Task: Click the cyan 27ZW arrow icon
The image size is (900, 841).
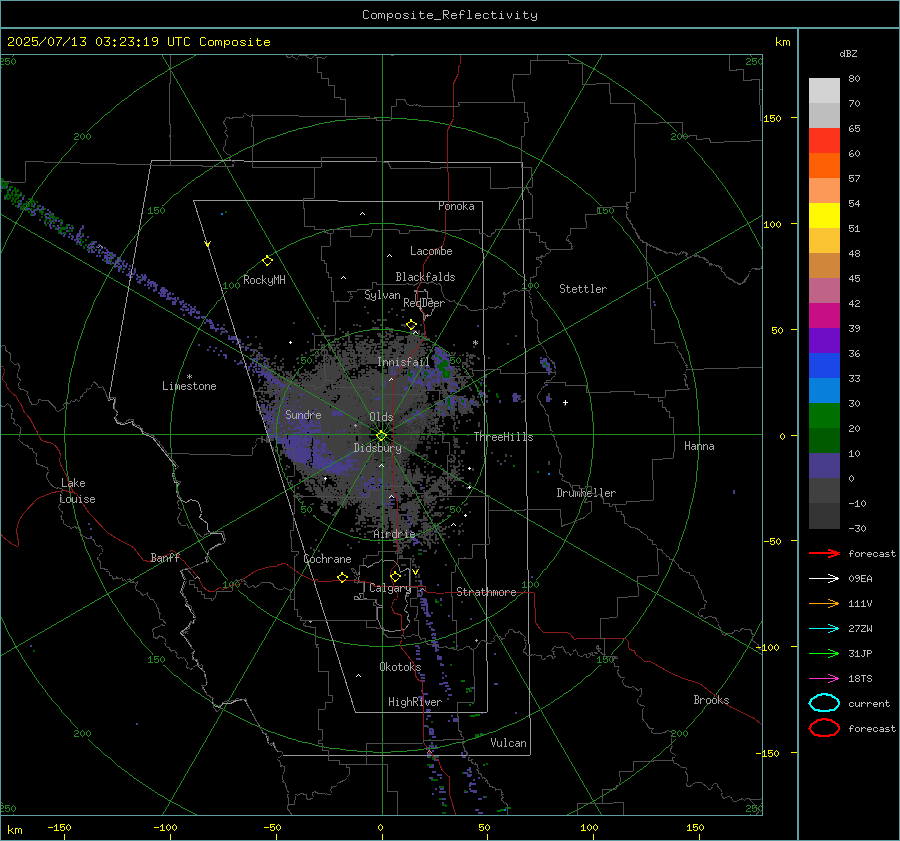Action: [x=824, y=629]
